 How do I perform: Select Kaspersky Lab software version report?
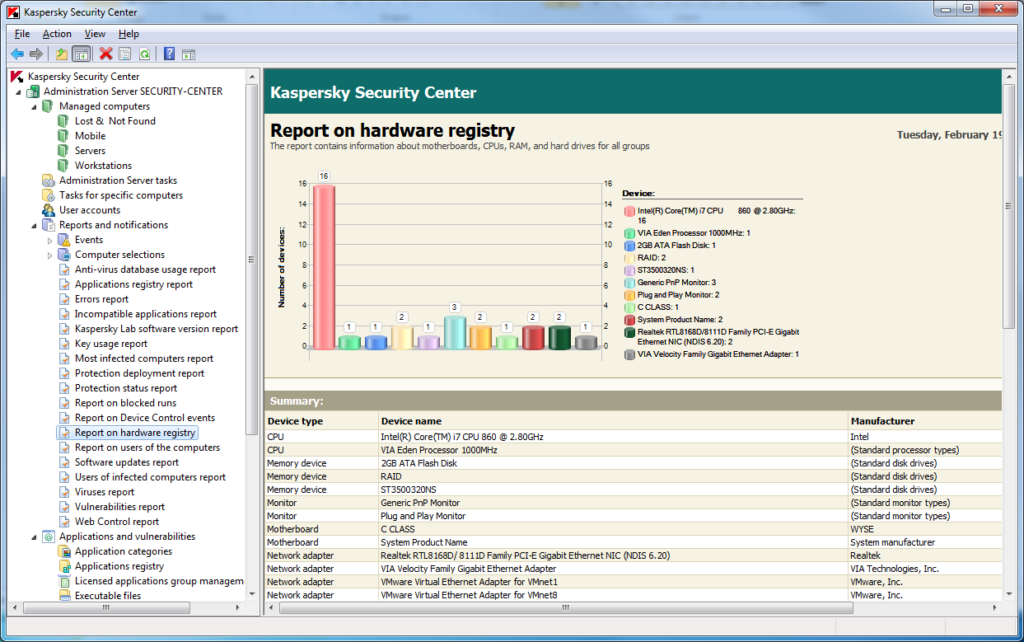point(156,329)
